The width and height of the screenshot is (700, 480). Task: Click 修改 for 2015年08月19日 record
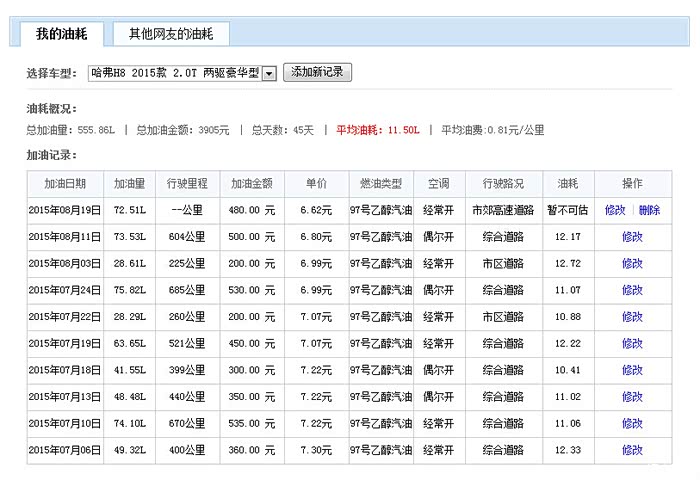coord(615,210)
